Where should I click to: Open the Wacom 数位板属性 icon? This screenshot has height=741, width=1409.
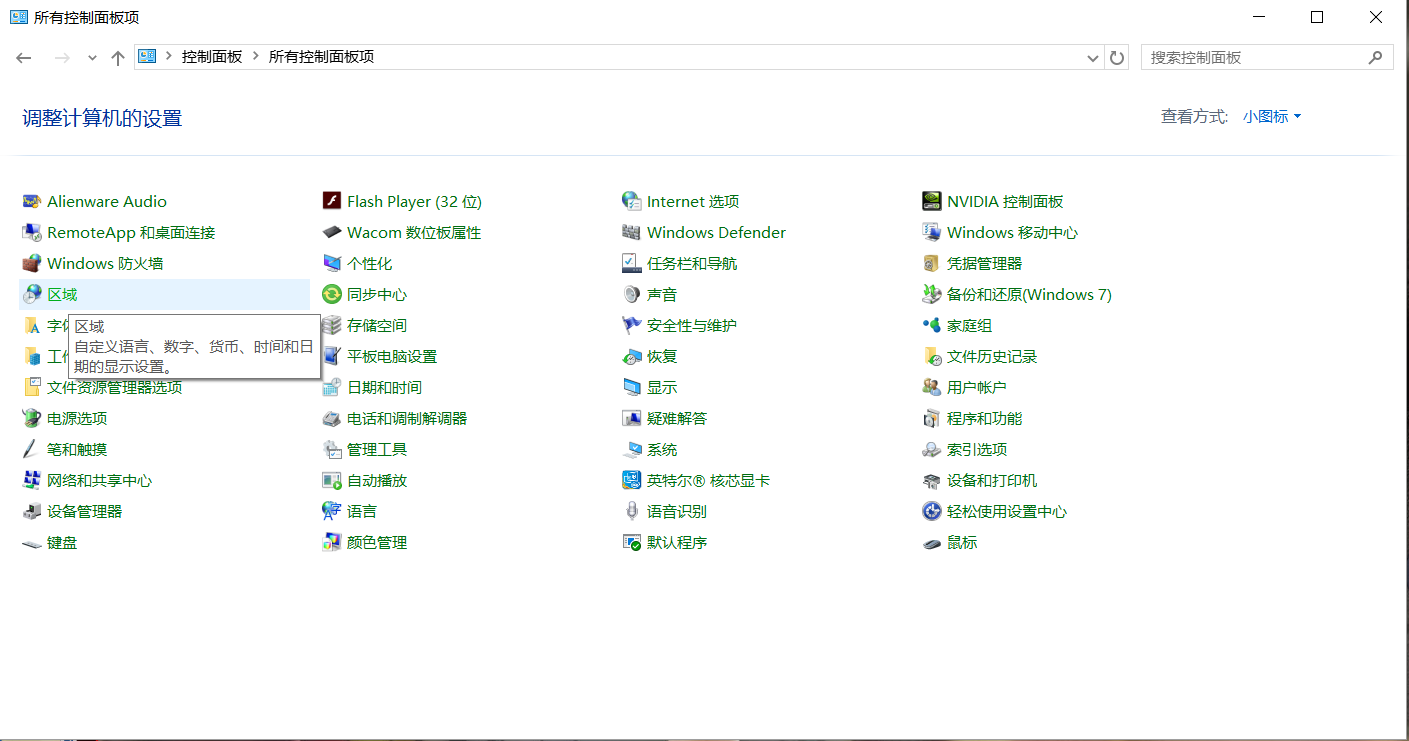click(331, 232)
